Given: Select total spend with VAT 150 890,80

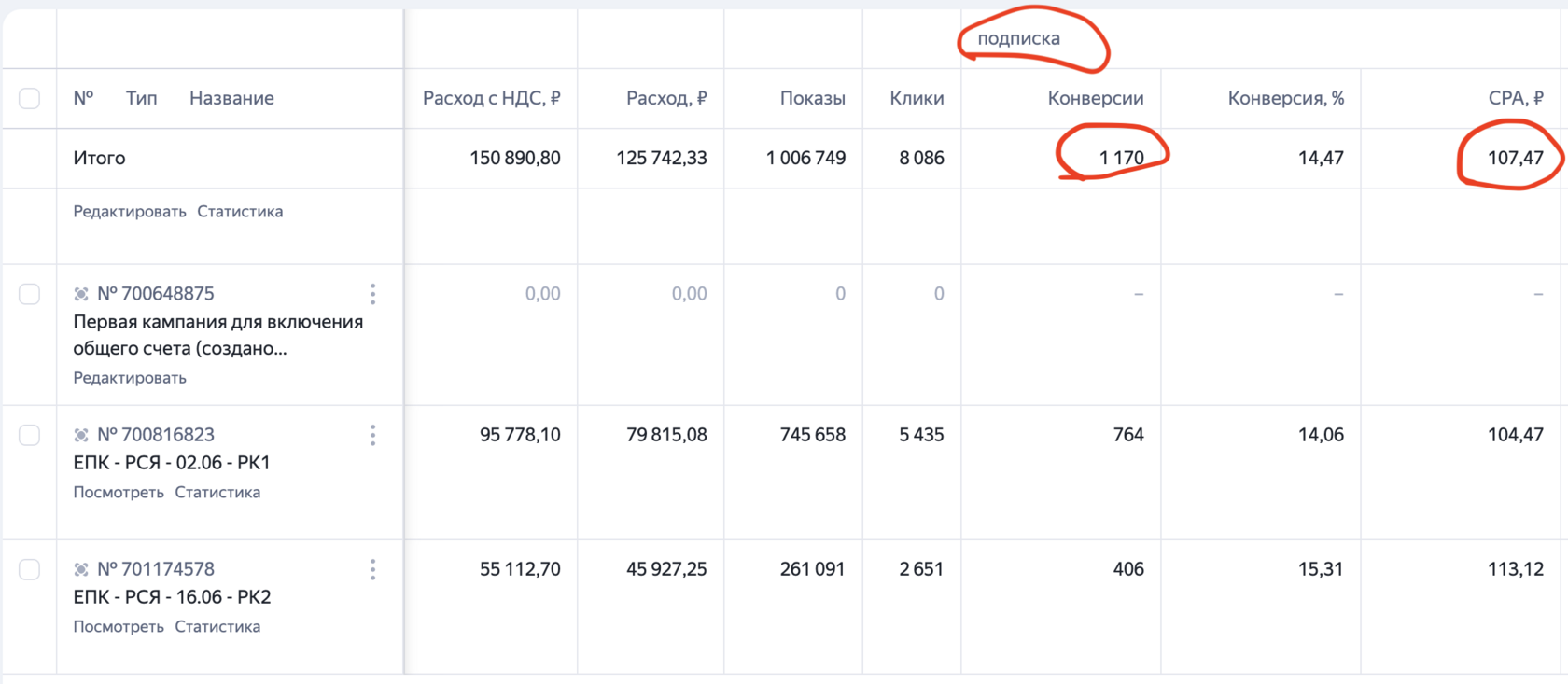Looking at the screenshot, I should pos(515,158).
